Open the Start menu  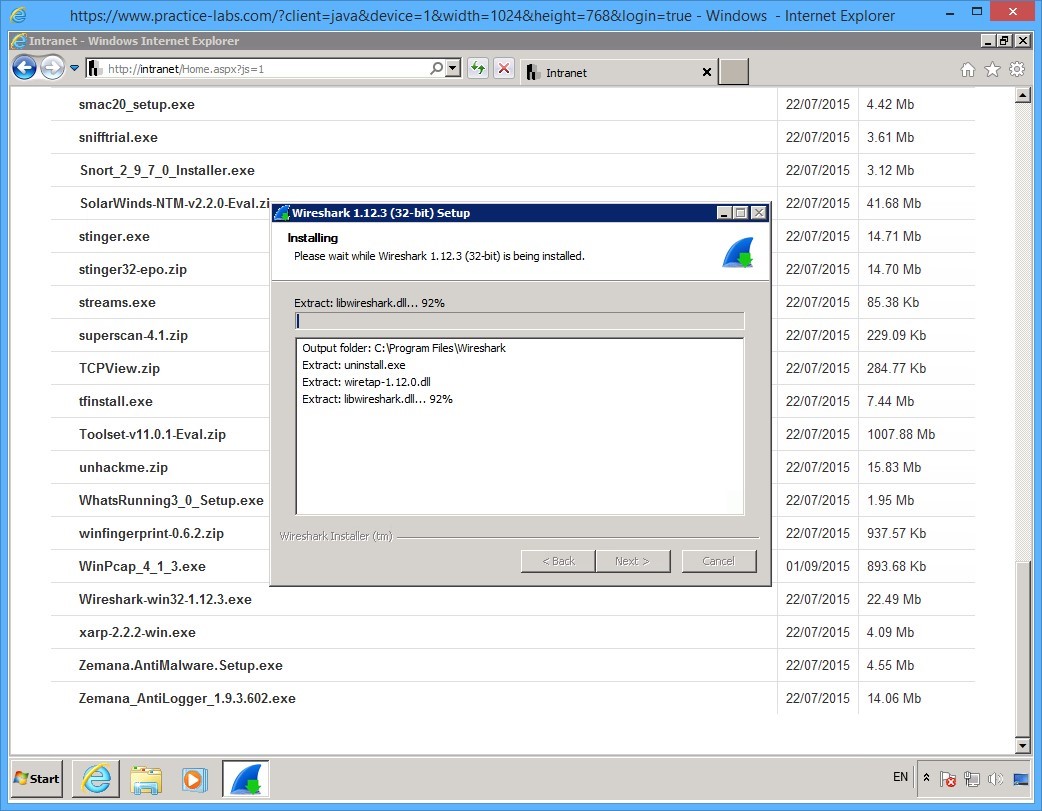click(x=35, y=778)
